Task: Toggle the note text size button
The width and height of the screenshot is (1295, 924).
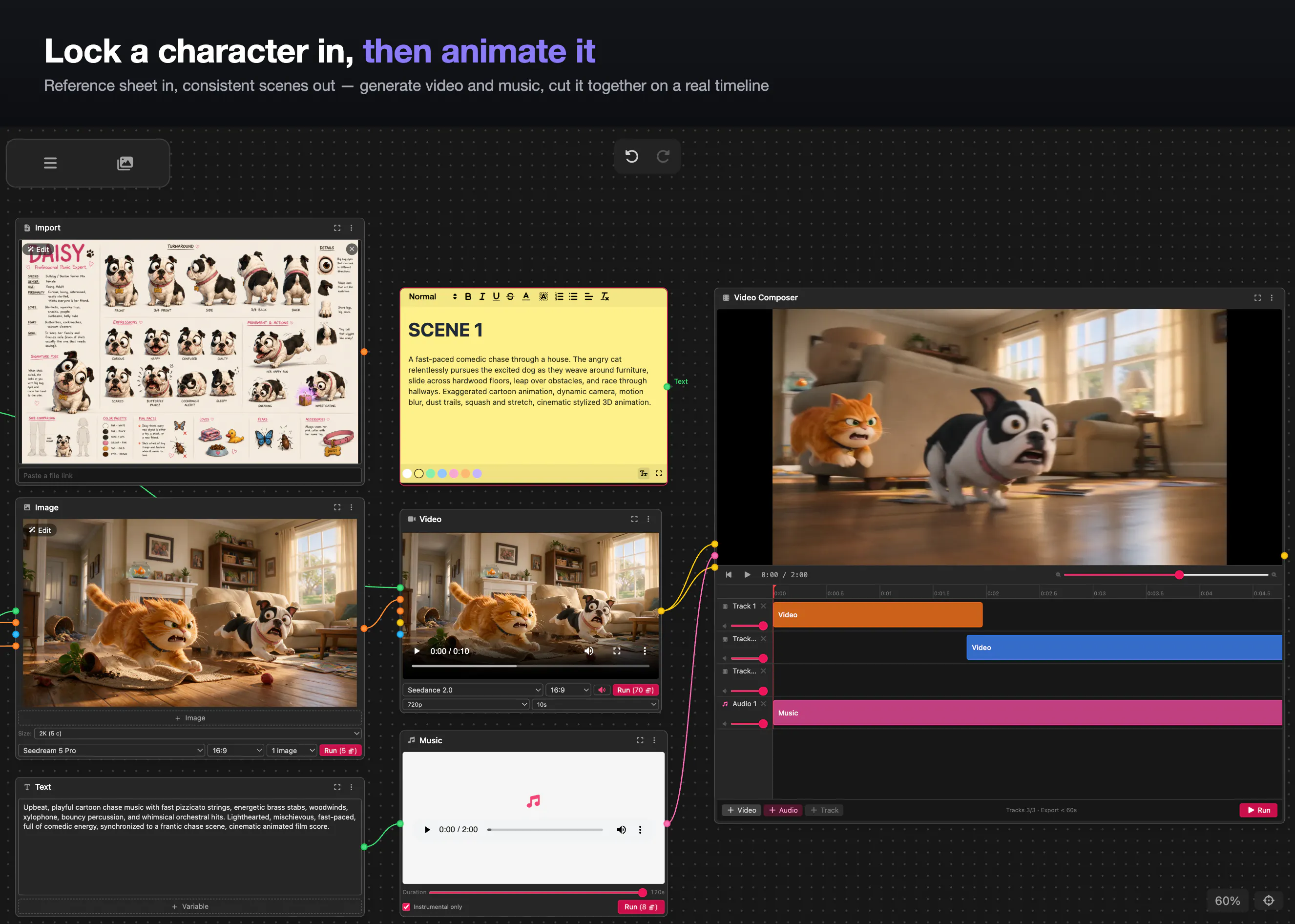Action: tap(643, 473)
